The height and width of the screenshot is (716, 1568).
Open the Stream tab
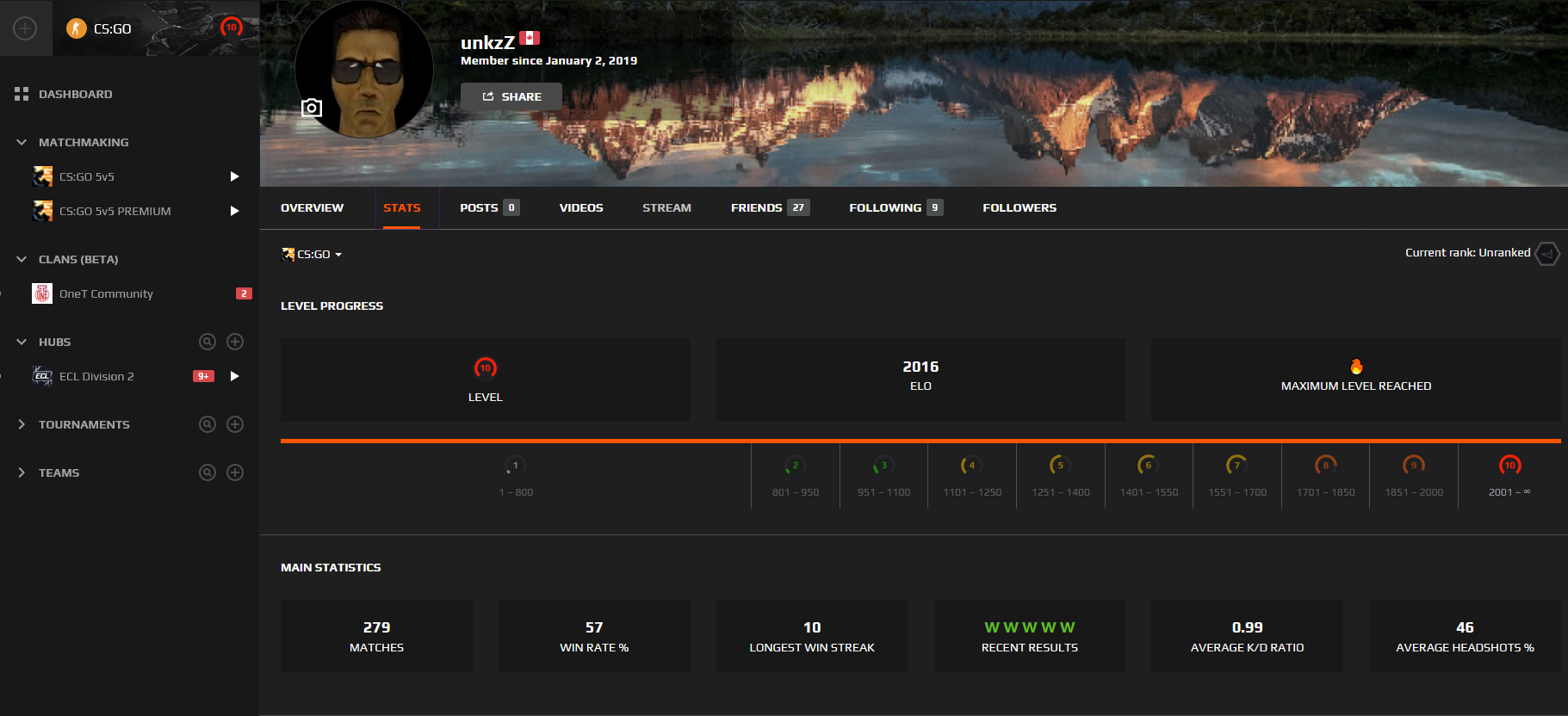(x=666, y=207)
